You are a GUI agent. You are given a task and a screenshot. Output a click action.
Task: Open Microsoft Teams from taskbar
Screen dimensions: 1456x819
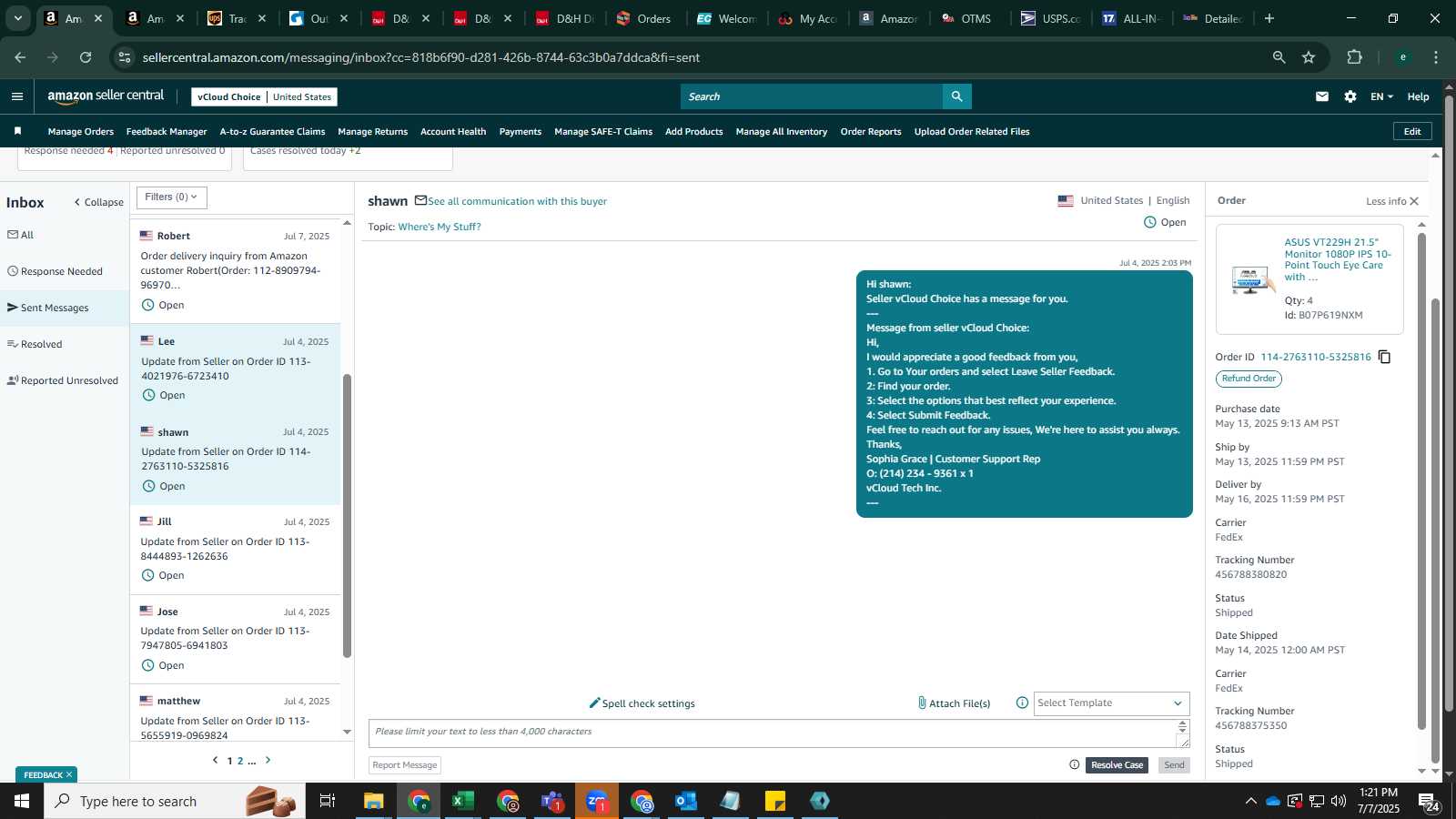(x=552, y=801)
